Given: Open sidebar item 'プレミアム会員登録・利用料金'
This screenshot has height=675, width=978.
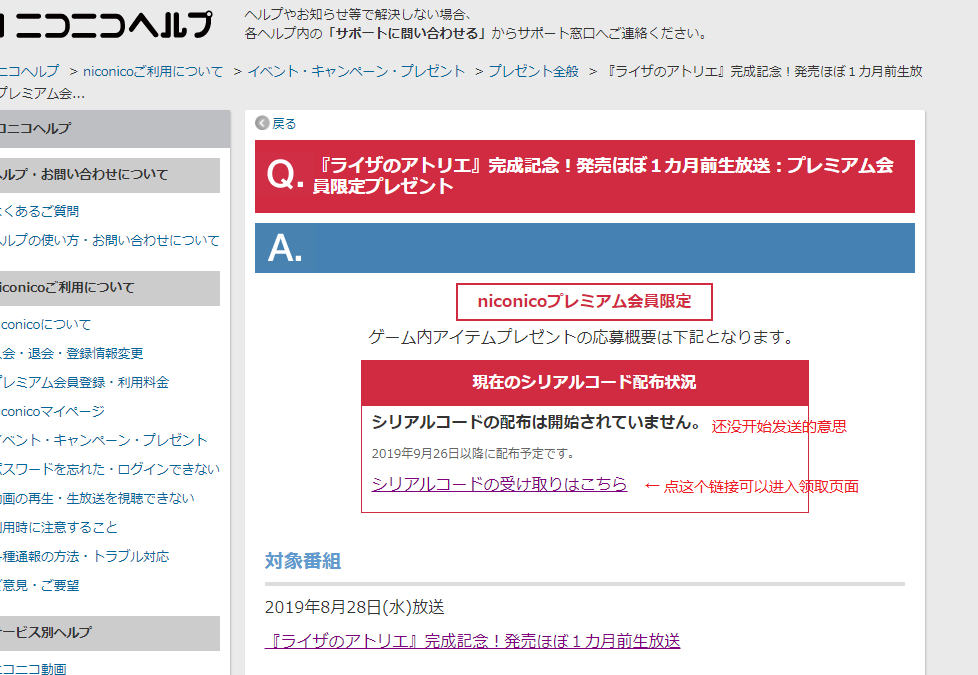Looking at the screenshot, I should pos(84,382).
